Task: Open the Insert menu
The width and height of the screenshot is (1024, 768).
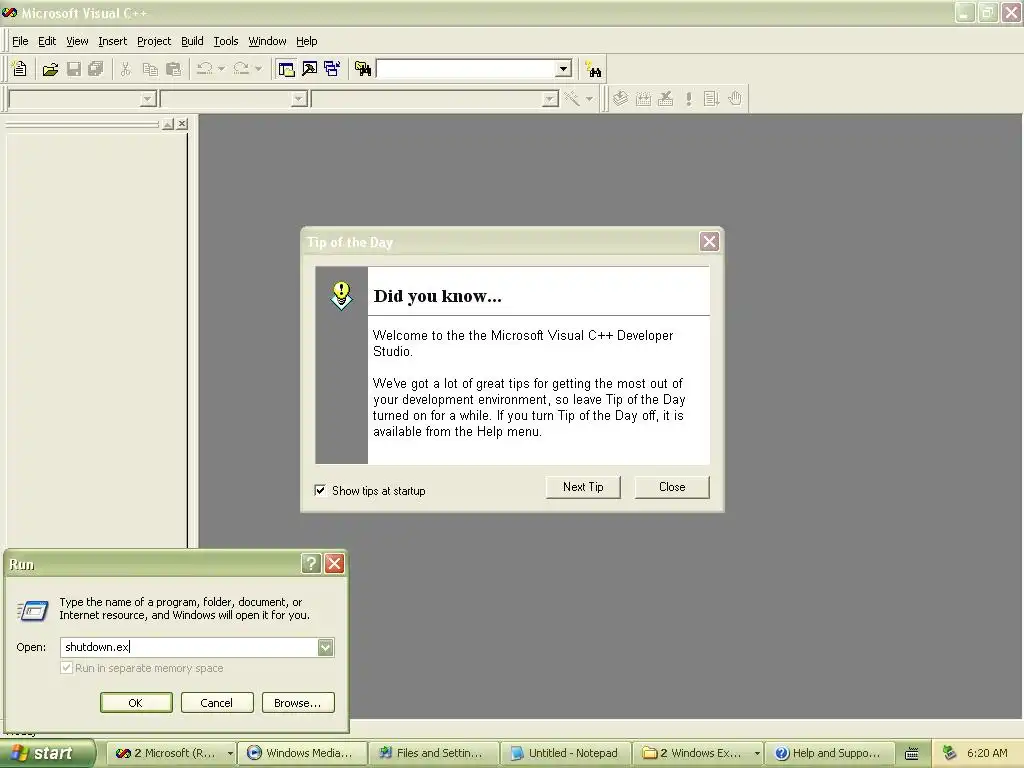Action: [112, 41]
